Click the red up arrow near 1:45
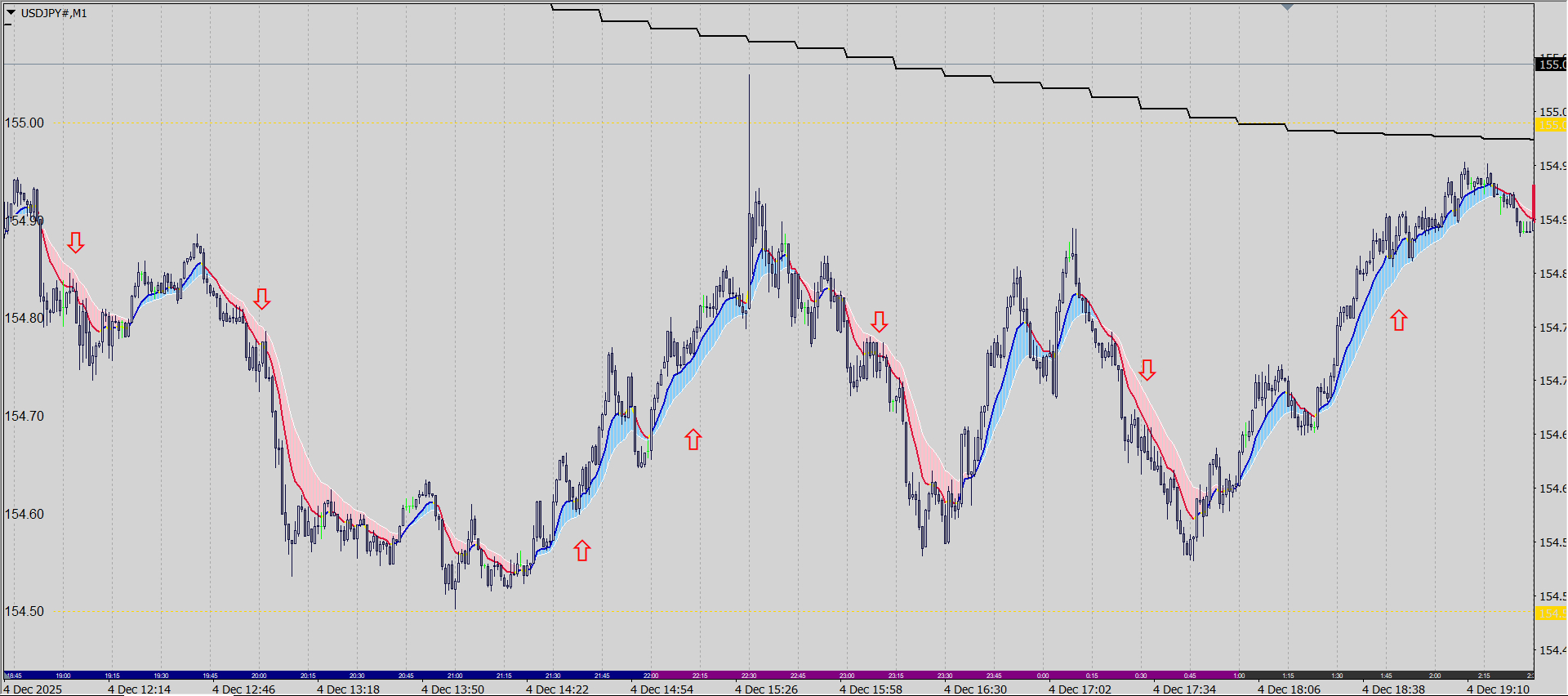 1399,320
